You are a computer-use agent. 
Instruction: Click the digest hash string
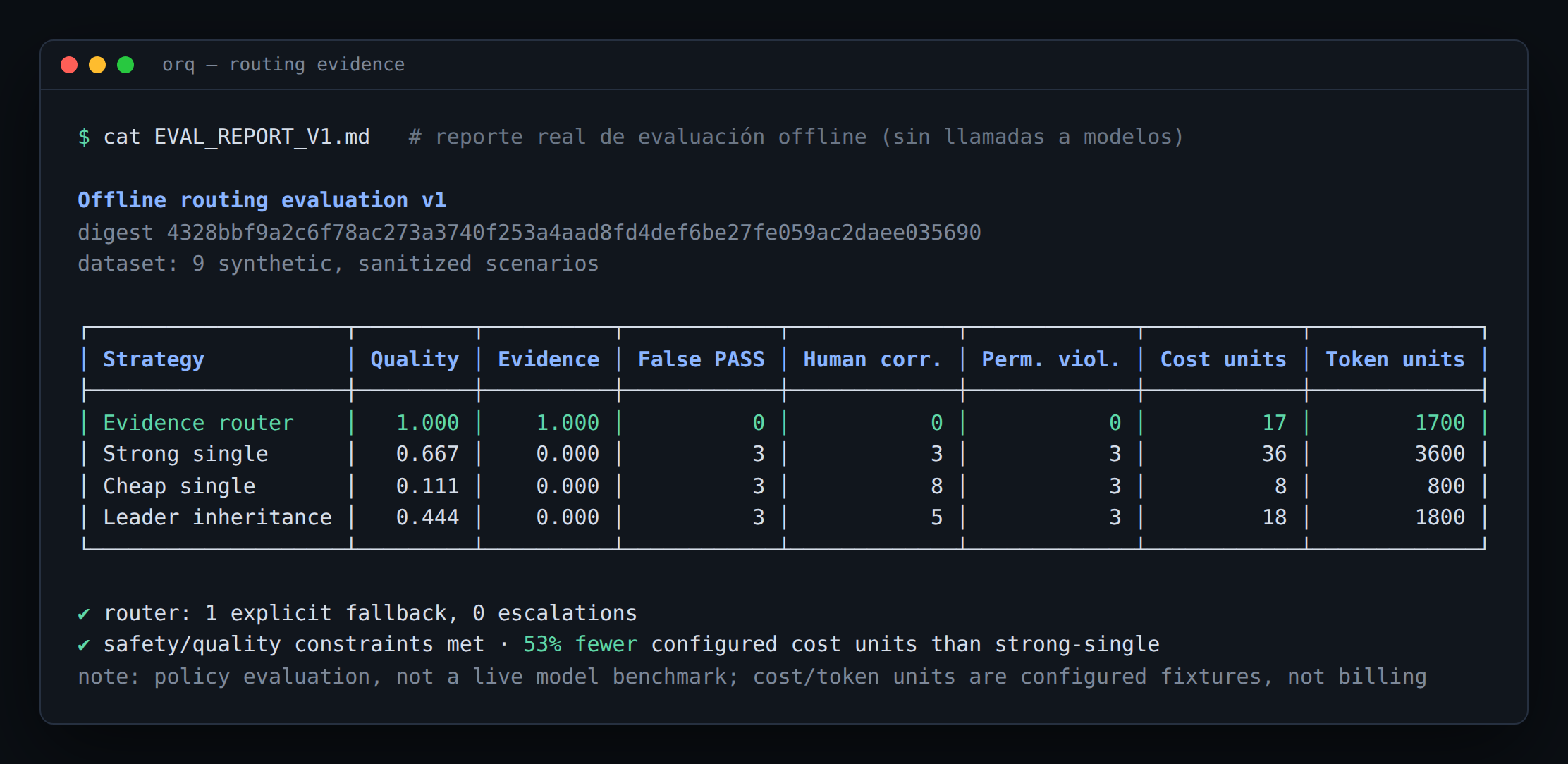[x=574, y=233]
